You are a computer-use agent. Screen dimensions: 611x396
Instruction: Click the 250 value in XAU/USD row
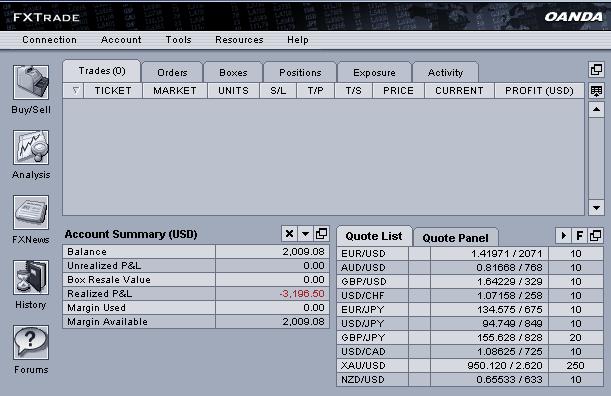click(576, 366)
